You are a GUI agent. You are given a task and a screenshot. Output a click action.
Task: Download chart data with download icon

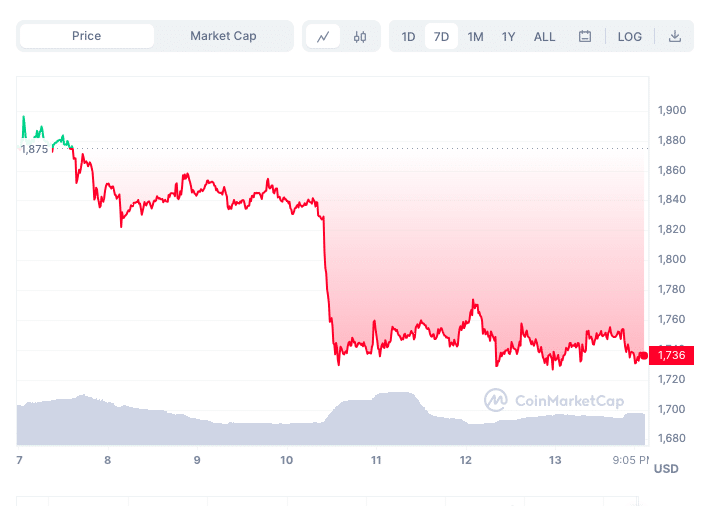[675, 37]
